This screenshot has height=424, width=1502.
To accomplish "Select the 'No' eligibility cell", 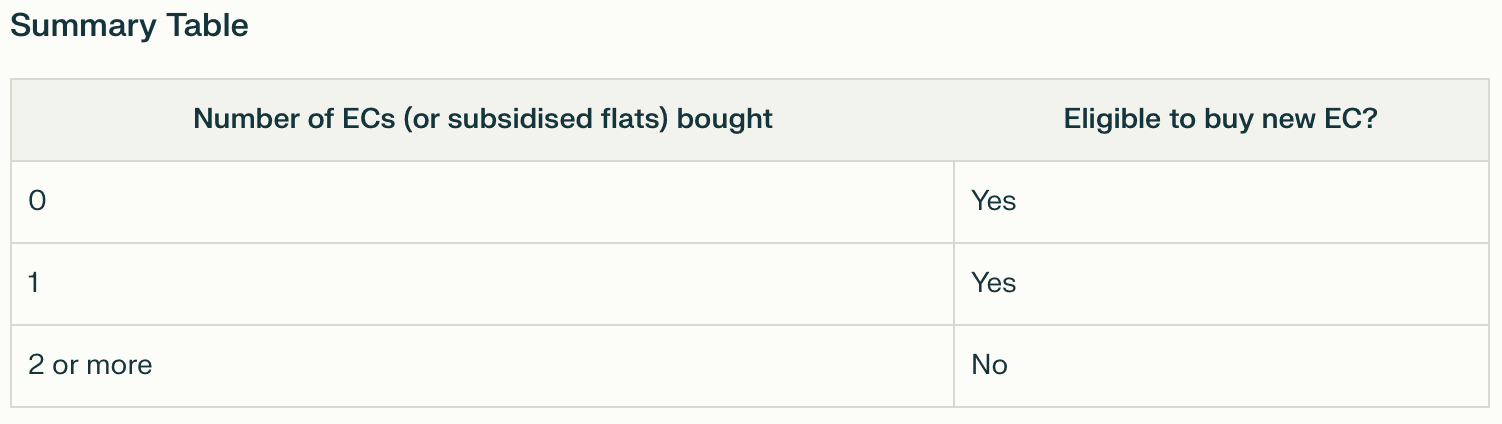I will [x=989, y=365].
